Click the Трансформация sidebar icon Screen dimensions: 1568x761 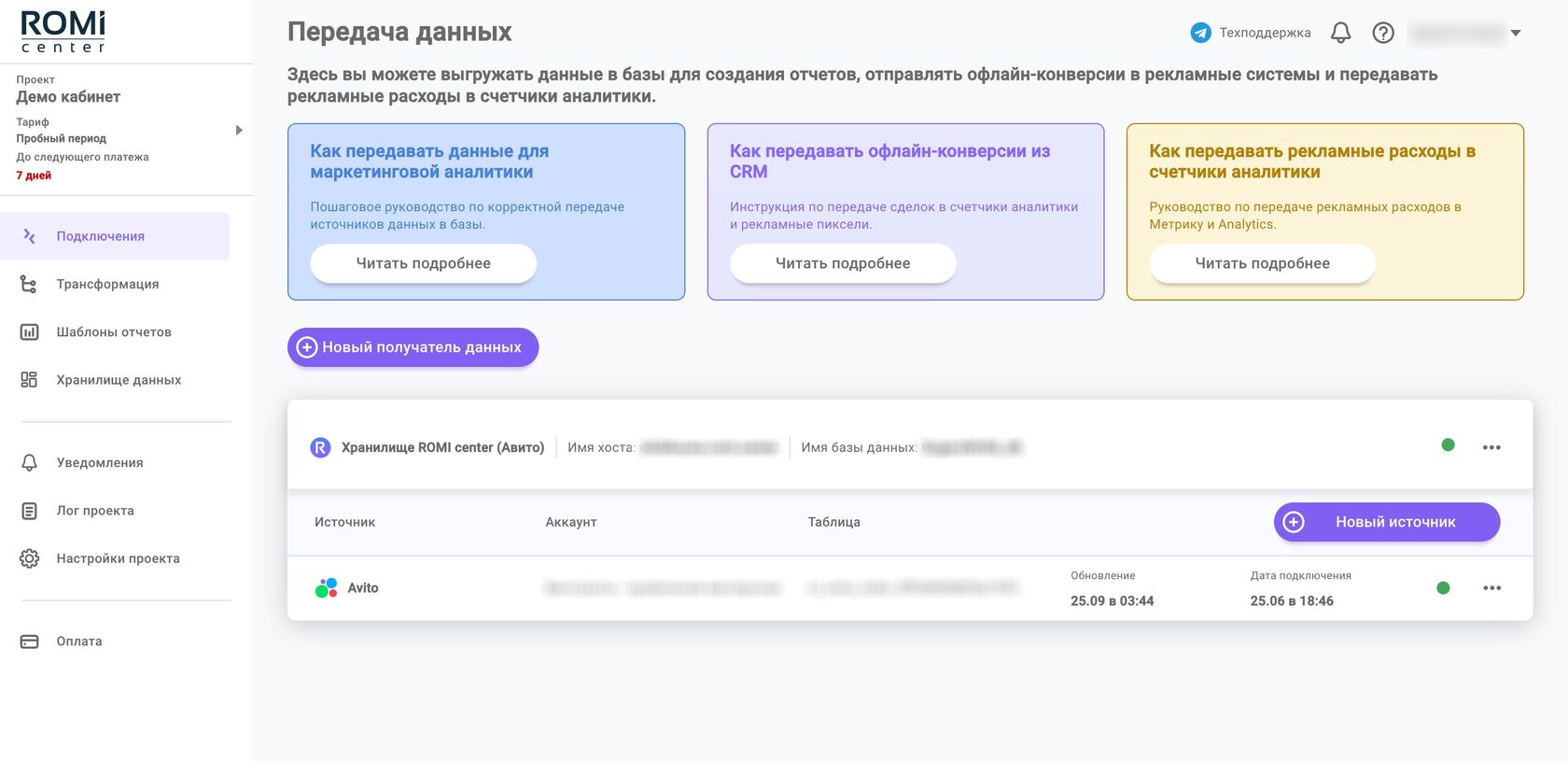point(29,284)
